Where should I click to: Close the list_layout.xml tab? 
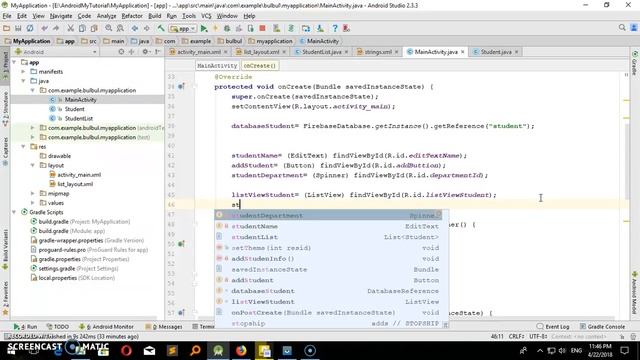(284, 52)
